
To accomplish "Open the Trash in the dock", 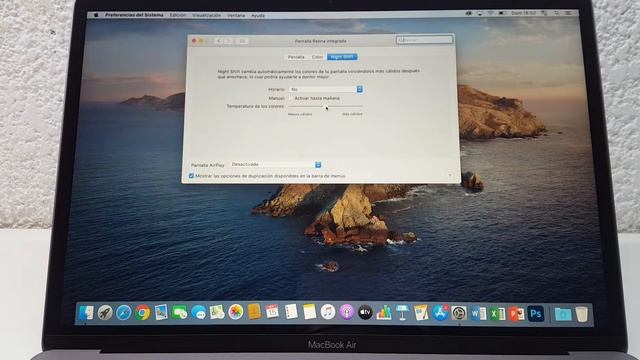I will click(582, 314).
